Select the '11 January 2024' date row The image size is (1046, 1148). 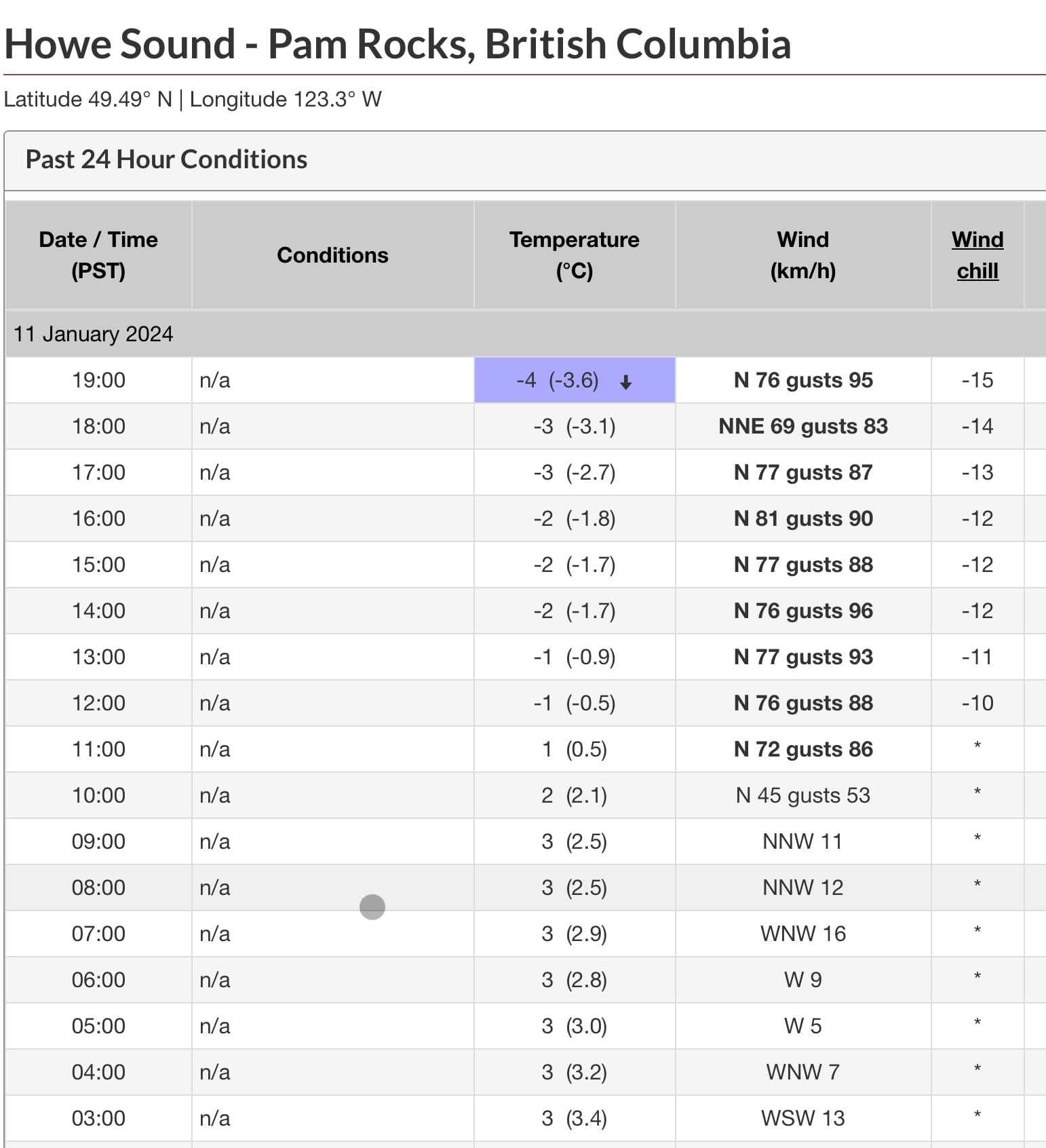click(x=526, y=334)
